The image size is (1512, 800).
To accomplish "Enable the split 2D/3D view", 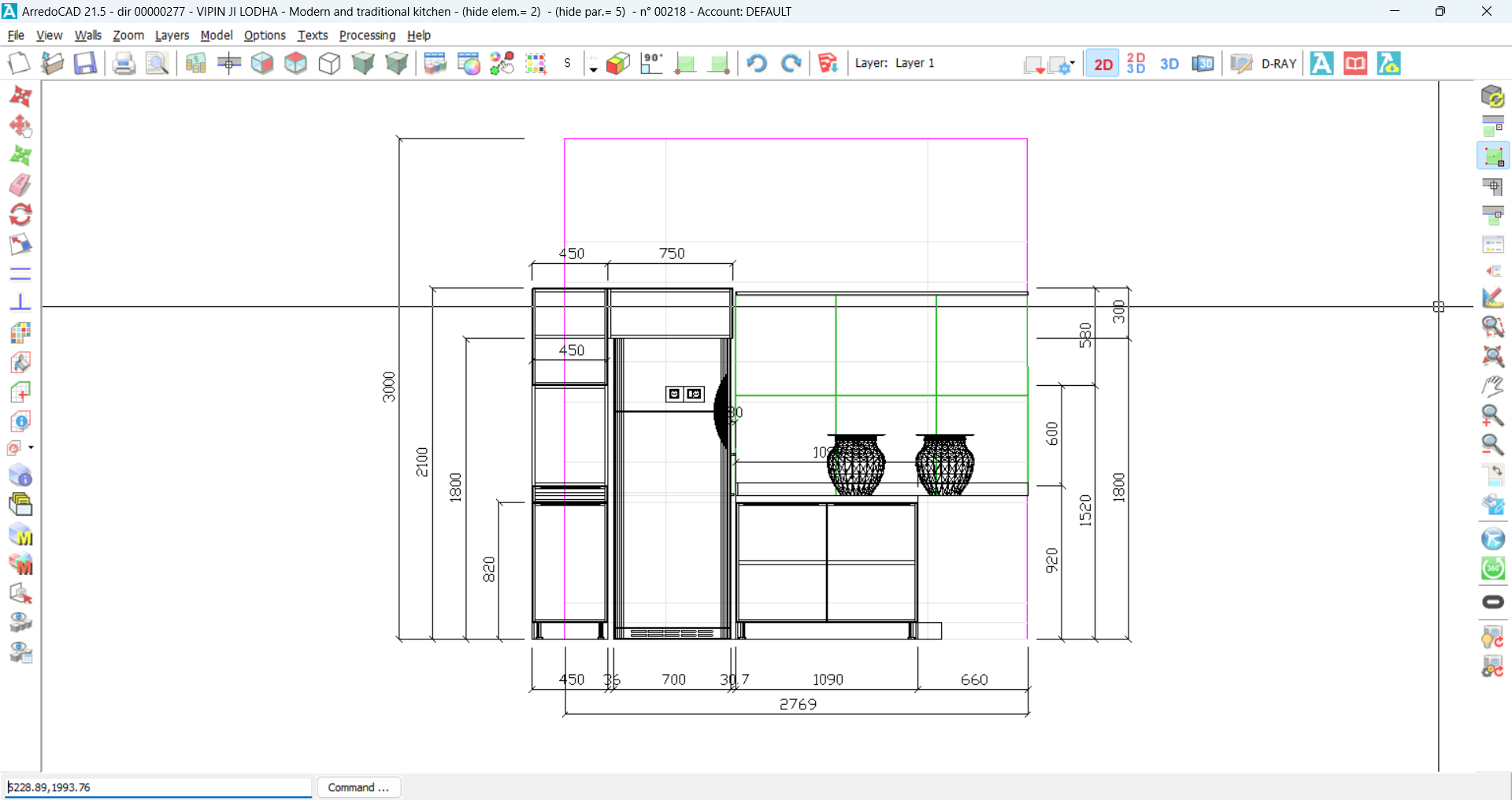I will 1136,64.
